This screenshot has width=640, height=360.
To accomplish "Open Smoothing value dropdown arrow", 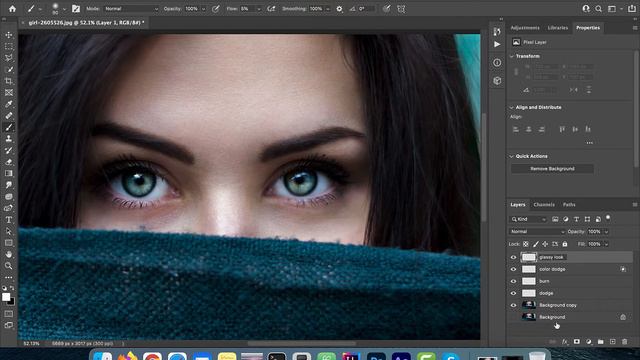I will [328, 9].
